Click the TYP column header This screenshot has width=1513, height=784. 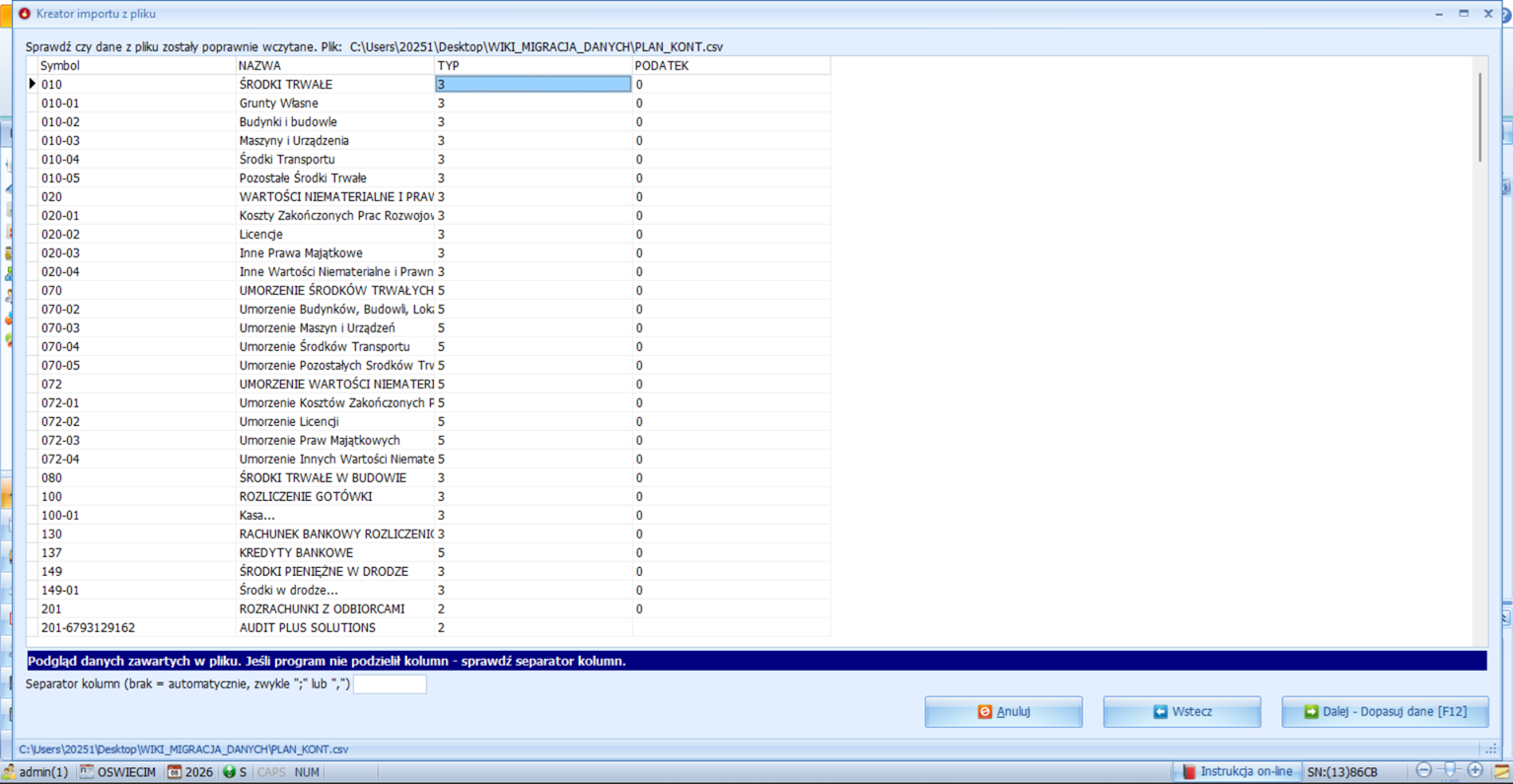(x=533, y=65)
